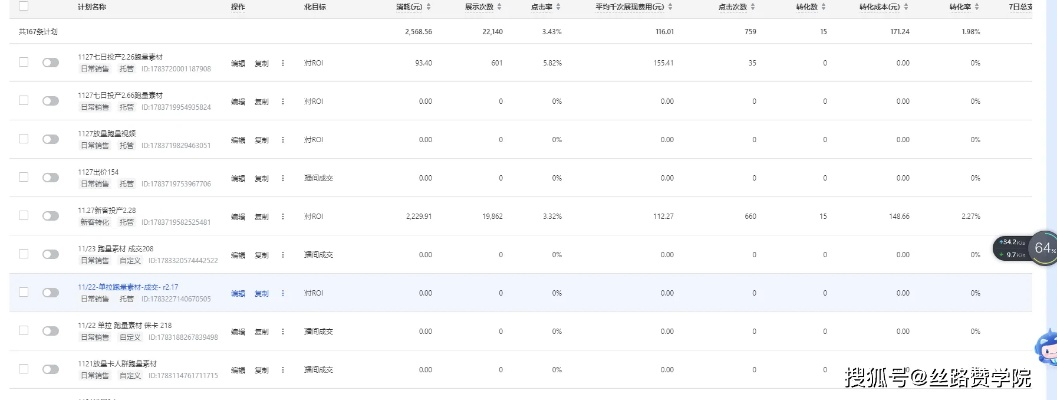The height and width of the screenshot is (400, 1057).
Task: Sort by 转化数 using its sort arrows
Action: click(825, 7)
